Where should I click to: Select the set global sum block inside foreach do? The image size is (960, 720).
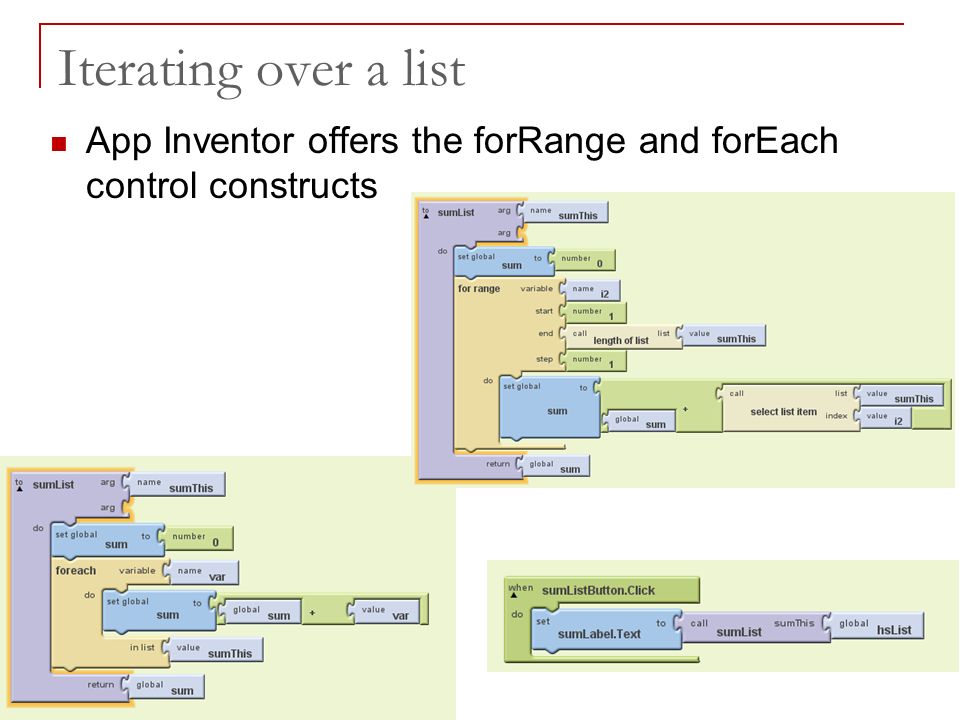(x=159, y=611)
